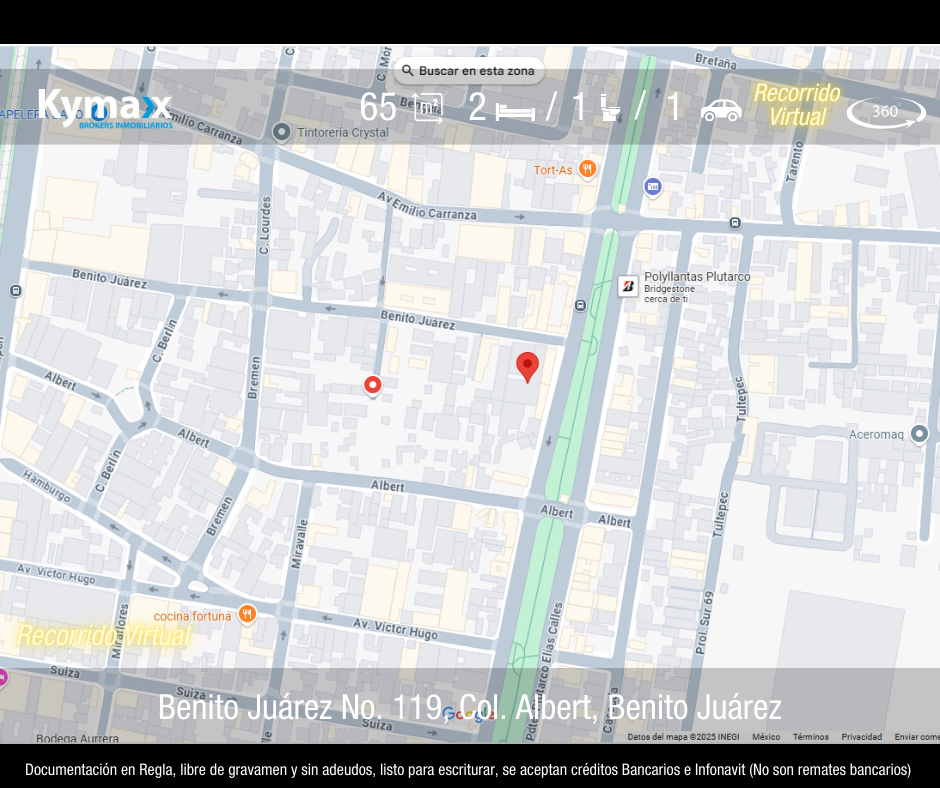
Task: Select the "Bretaña" street label
Action: pos(716,61)
